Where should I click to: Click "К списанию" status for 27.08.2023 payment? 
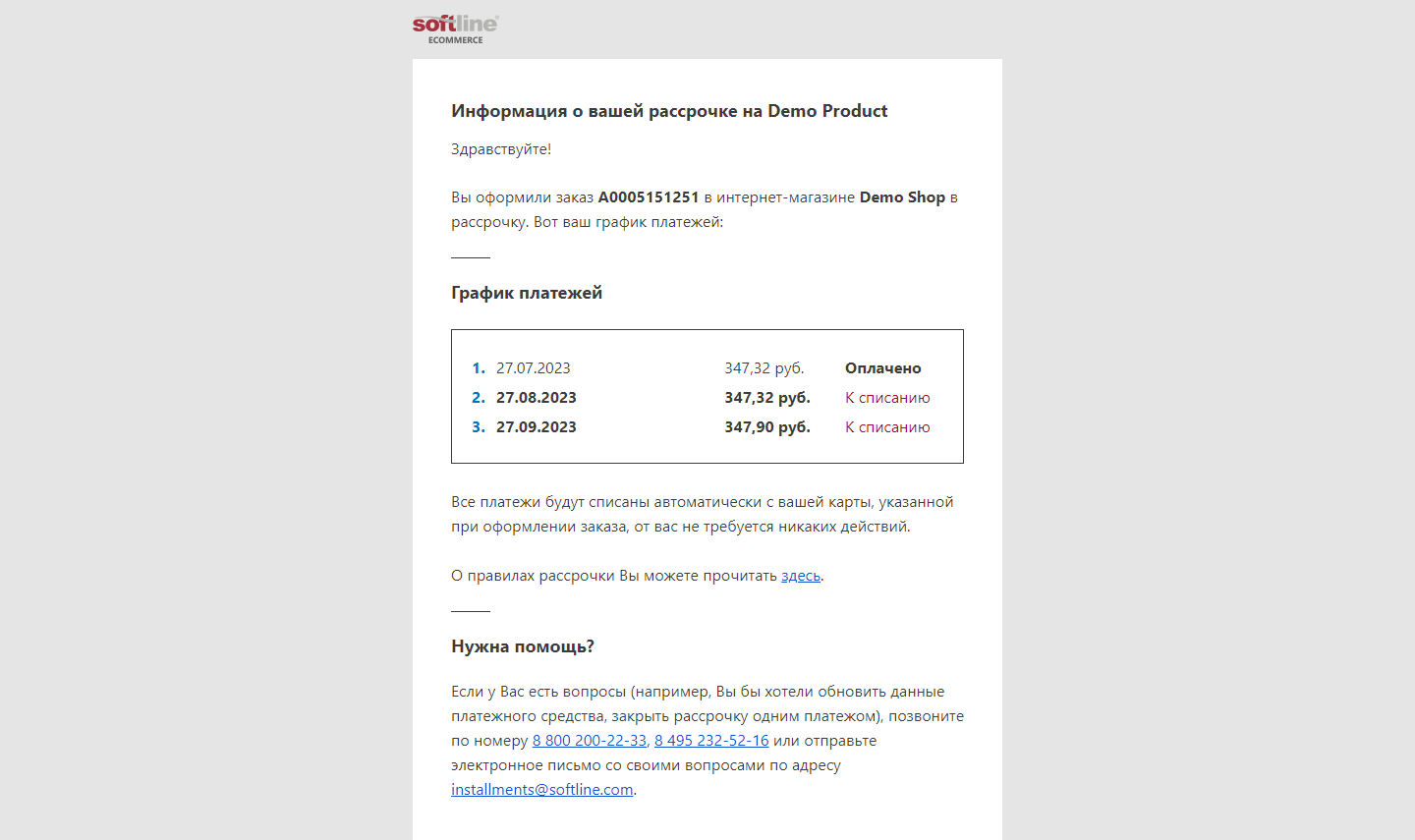[x=886, y=398]
